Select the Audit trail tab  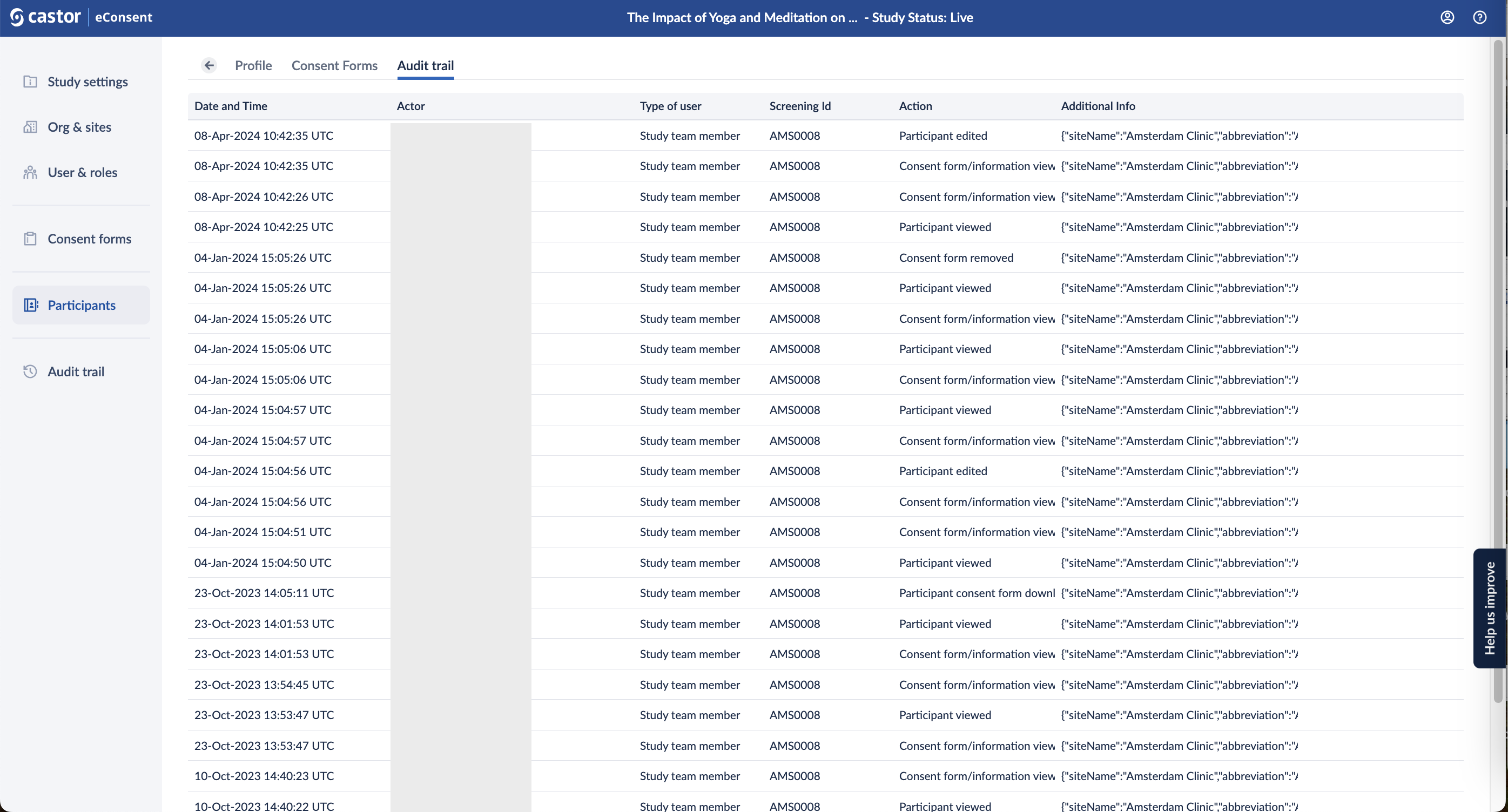(x=426, y=65)
